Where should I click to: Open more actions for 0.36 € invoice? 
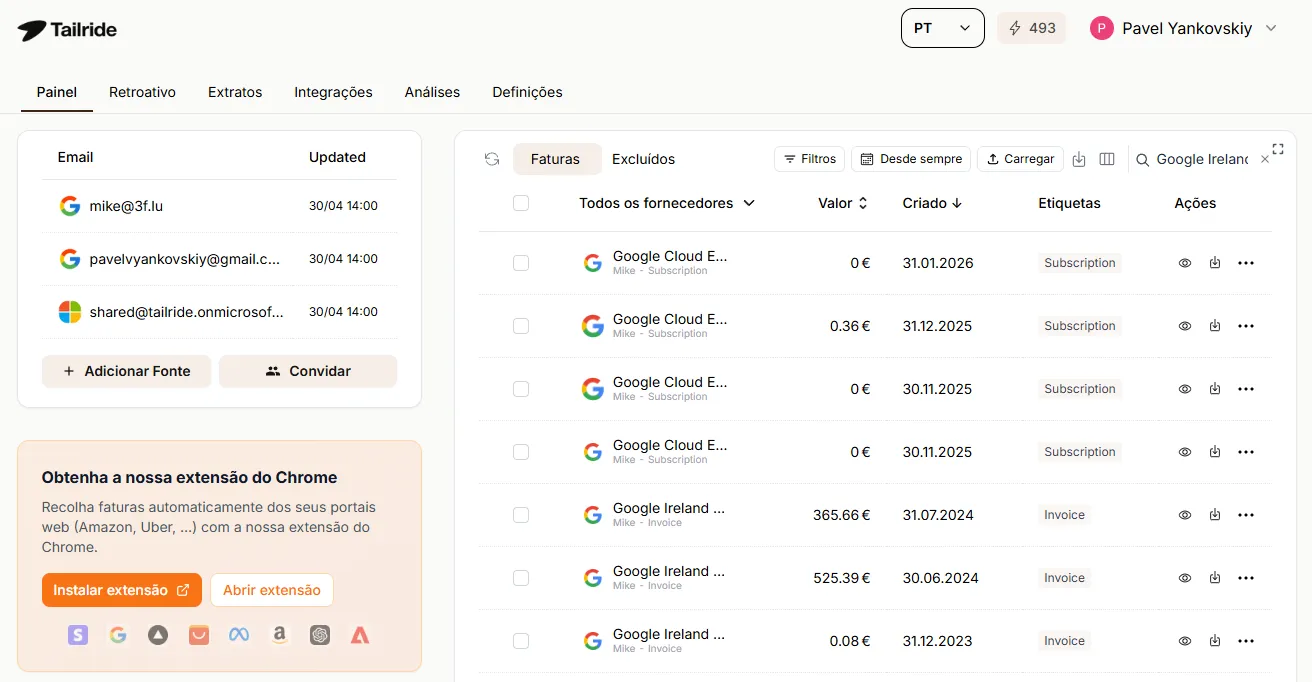(x=1246, y=326)
